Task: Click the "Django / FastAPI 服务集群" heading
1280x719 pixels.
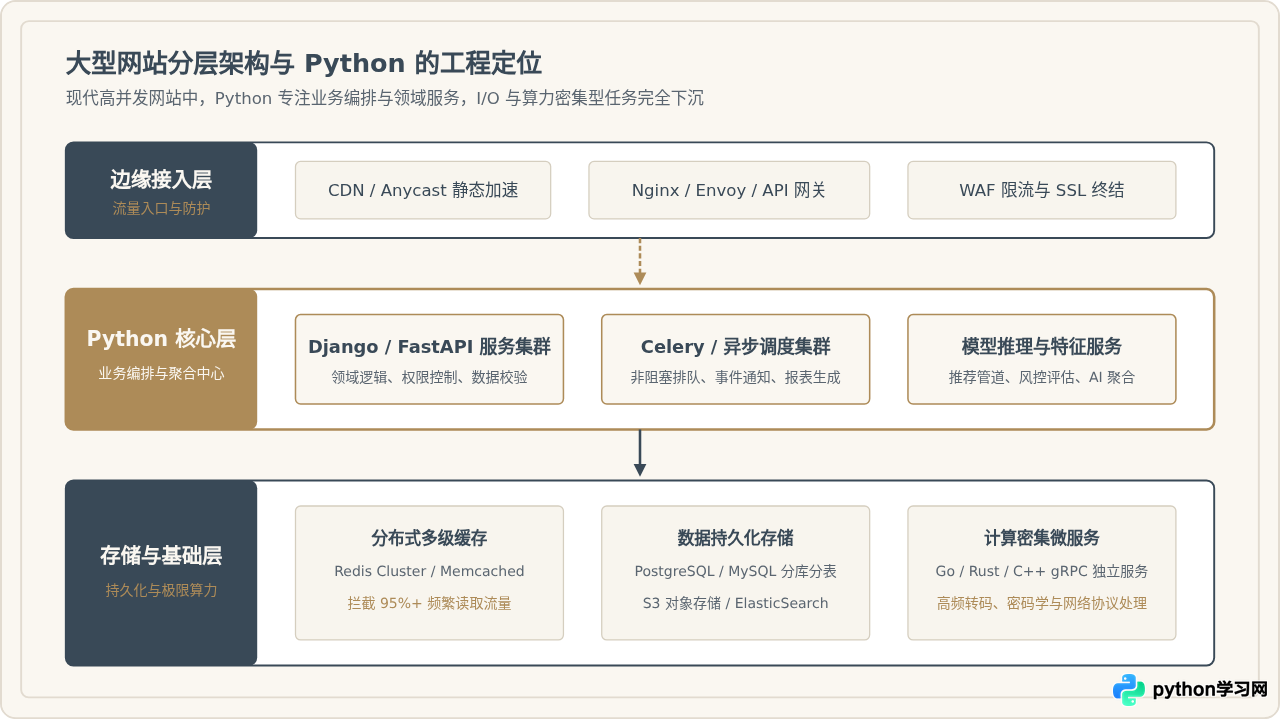Action: click(x=429, y=347)
